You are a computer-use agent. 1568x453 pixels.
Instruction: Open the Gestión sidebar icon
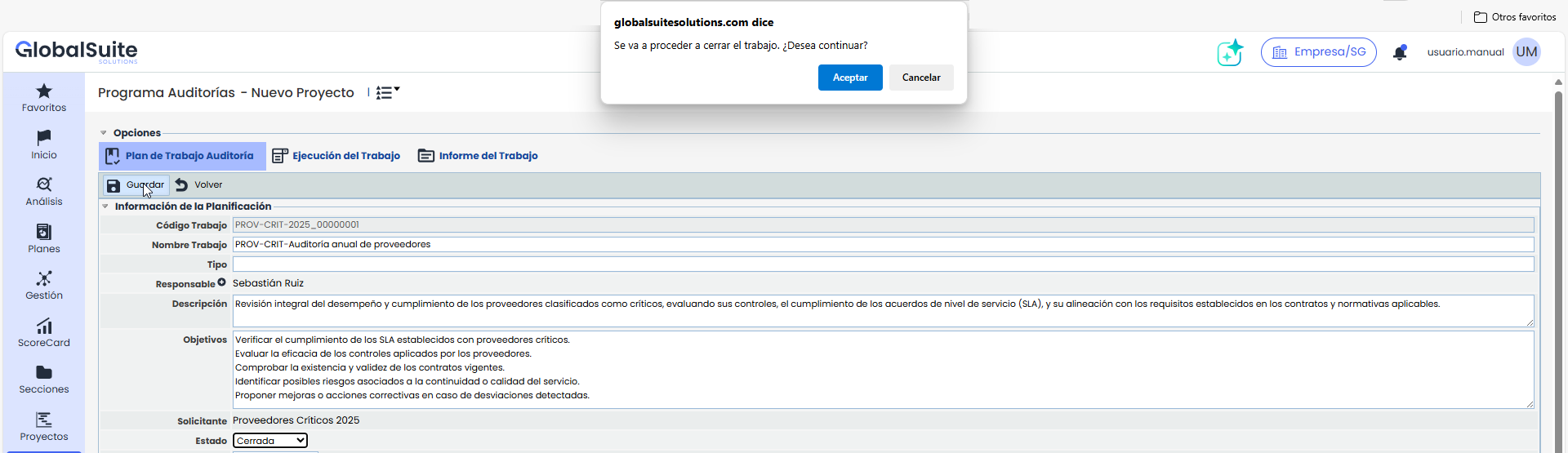coord(44,279)
